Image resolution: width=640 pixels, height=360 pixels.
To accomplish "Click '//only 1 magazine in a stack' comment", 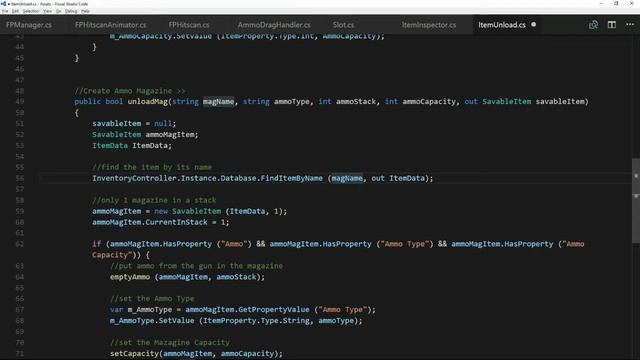I will [154, 200].
